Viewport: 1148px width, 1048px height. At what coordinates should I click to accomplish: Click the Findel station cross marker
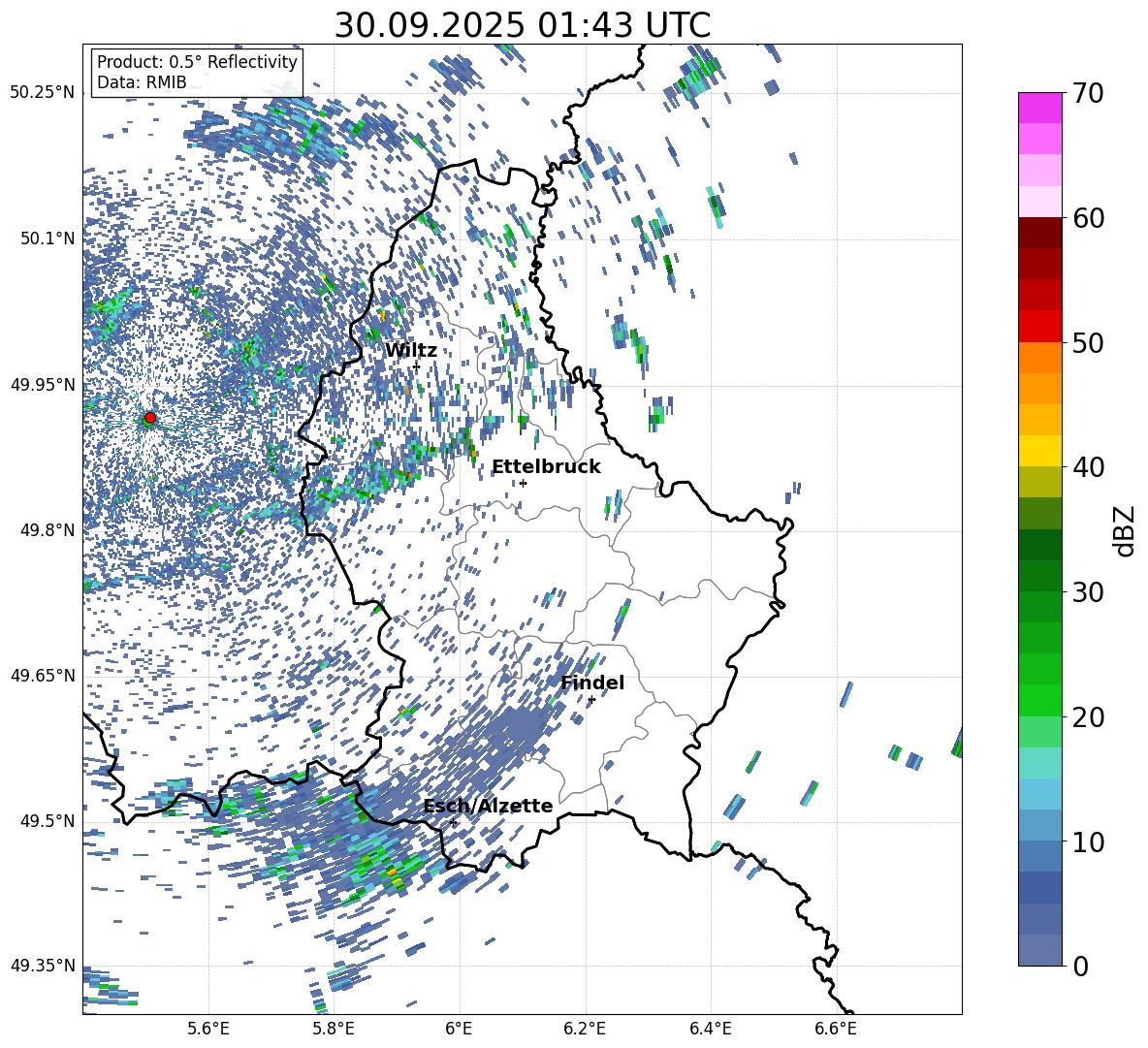(591, 699)
